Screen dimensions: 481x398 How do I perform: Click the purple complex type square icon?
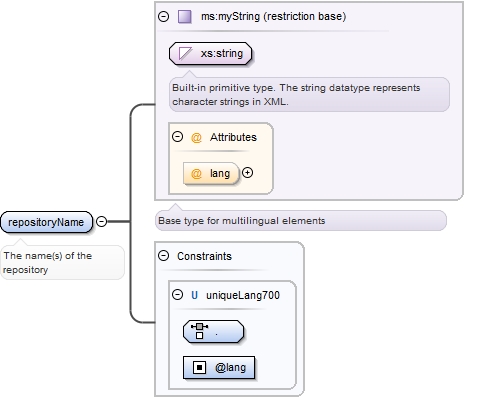click(185, 16)
